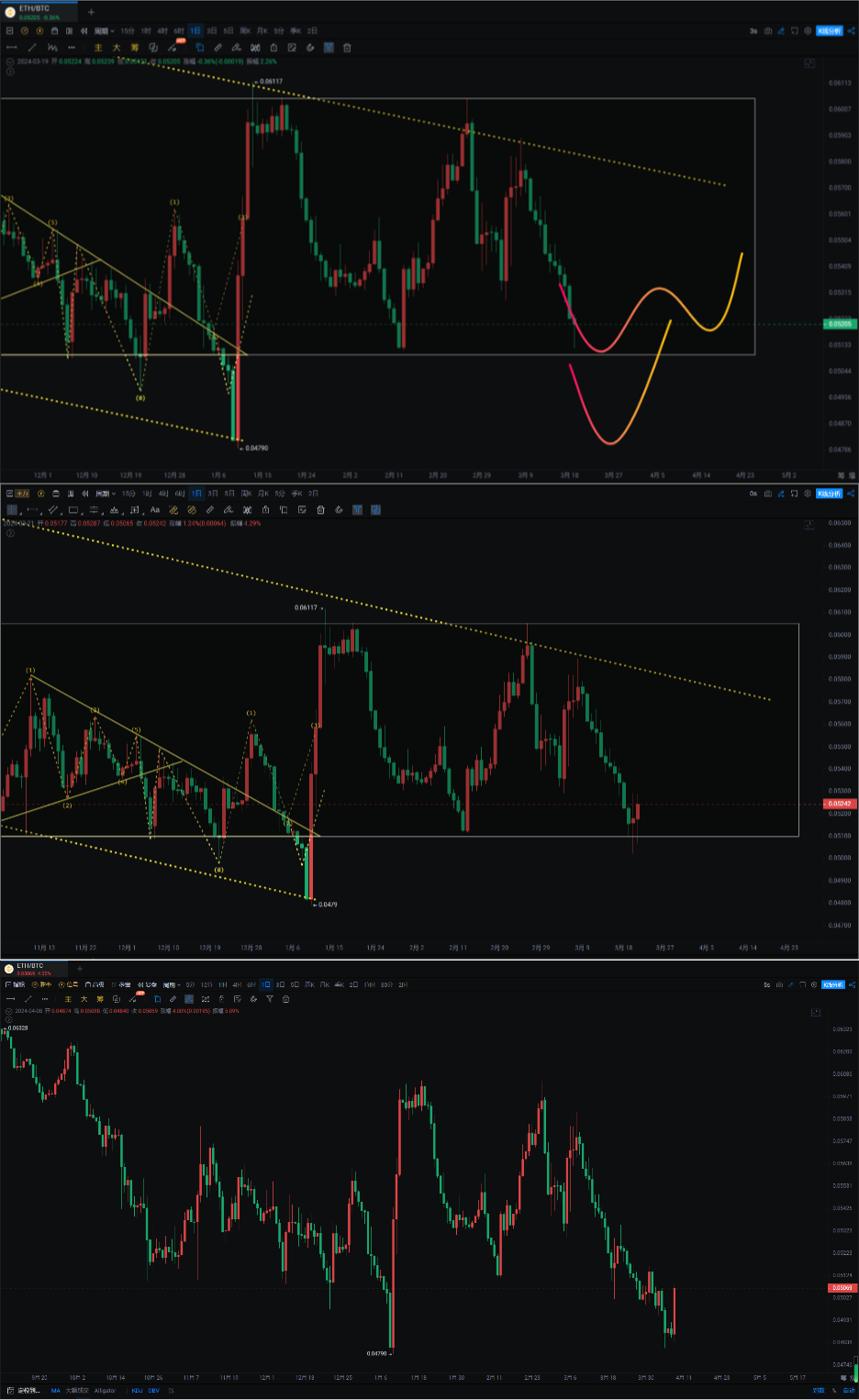Select 1日 timeframe in bottom chart
This screenshot has width=859, height=1400.
coord(265,984)
